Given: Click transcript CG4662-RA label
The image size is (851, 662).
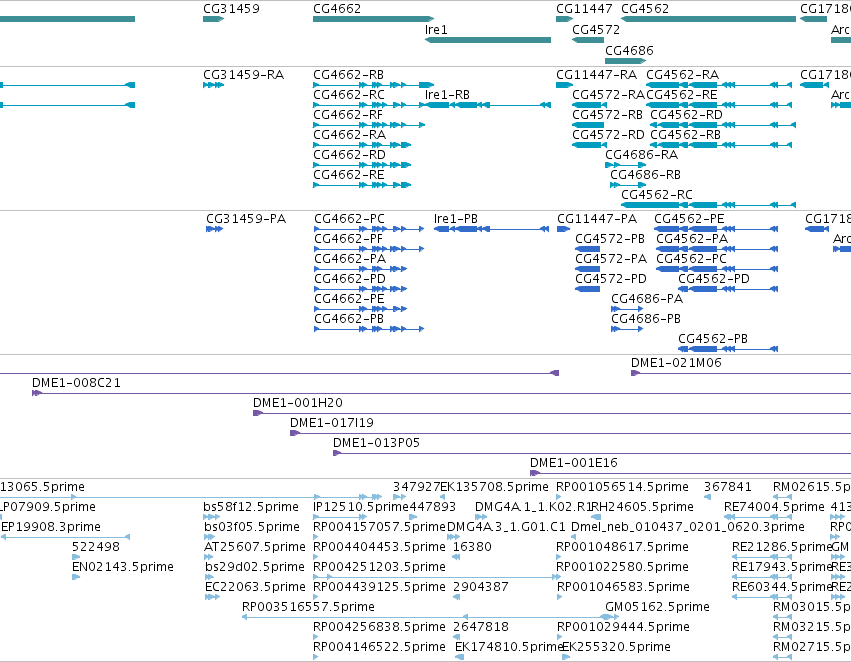Looking at the screenshot, I should (x=350, y=135).
